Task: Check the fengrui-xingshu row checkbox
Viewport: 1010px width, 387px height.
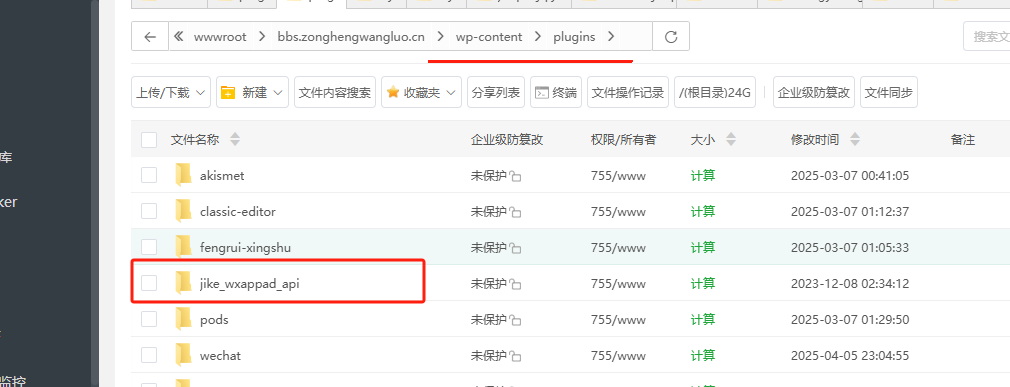Action: (x=149, y=247)
